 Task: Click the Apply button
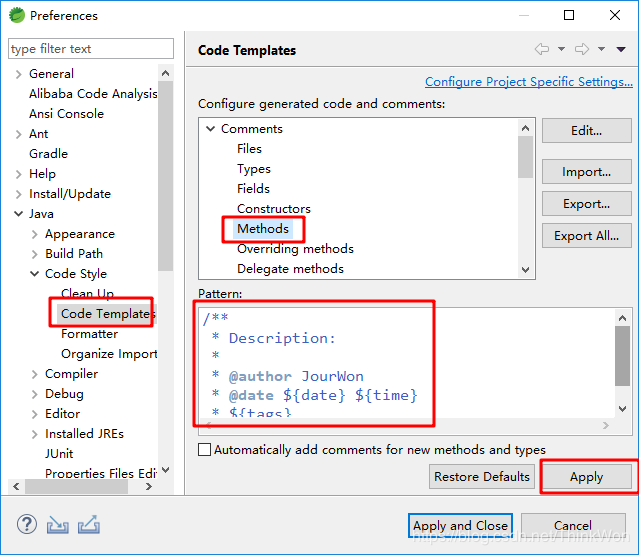tap(586, 476)
